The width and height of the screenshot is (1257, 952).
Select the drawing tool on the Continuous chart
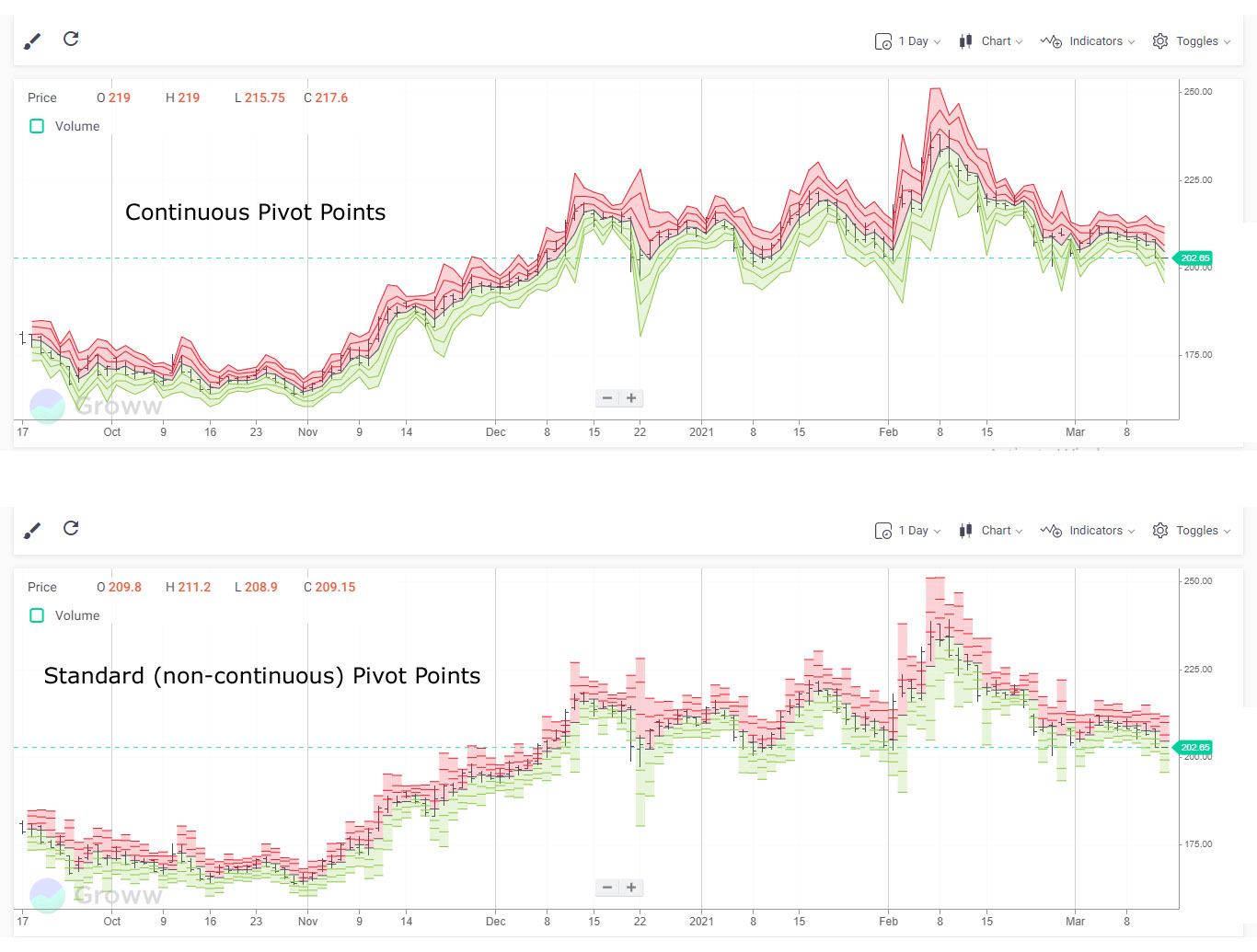pyautogui.click(x=32, y=40)
